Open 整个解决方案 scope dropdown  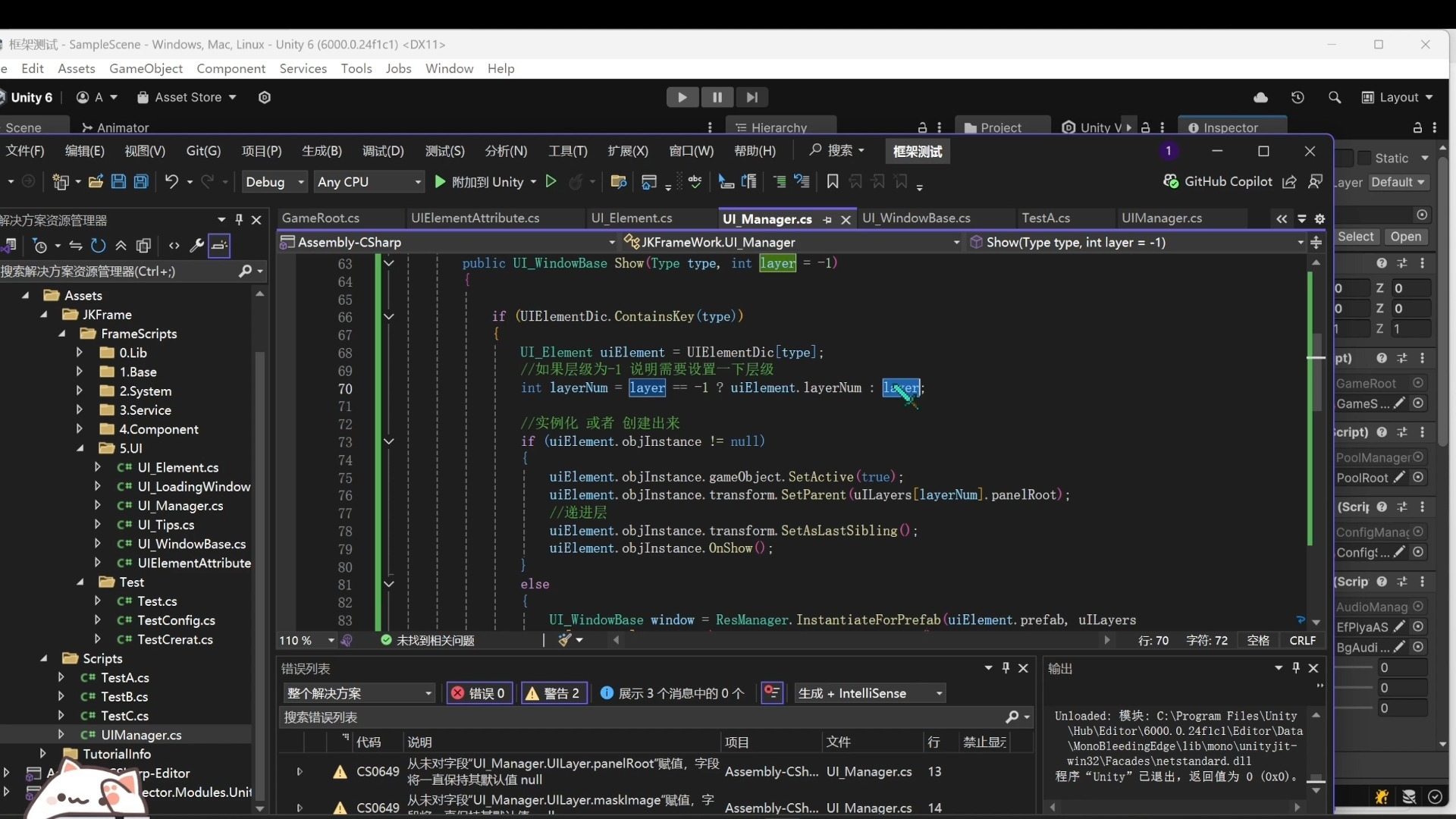click(359, 693)
